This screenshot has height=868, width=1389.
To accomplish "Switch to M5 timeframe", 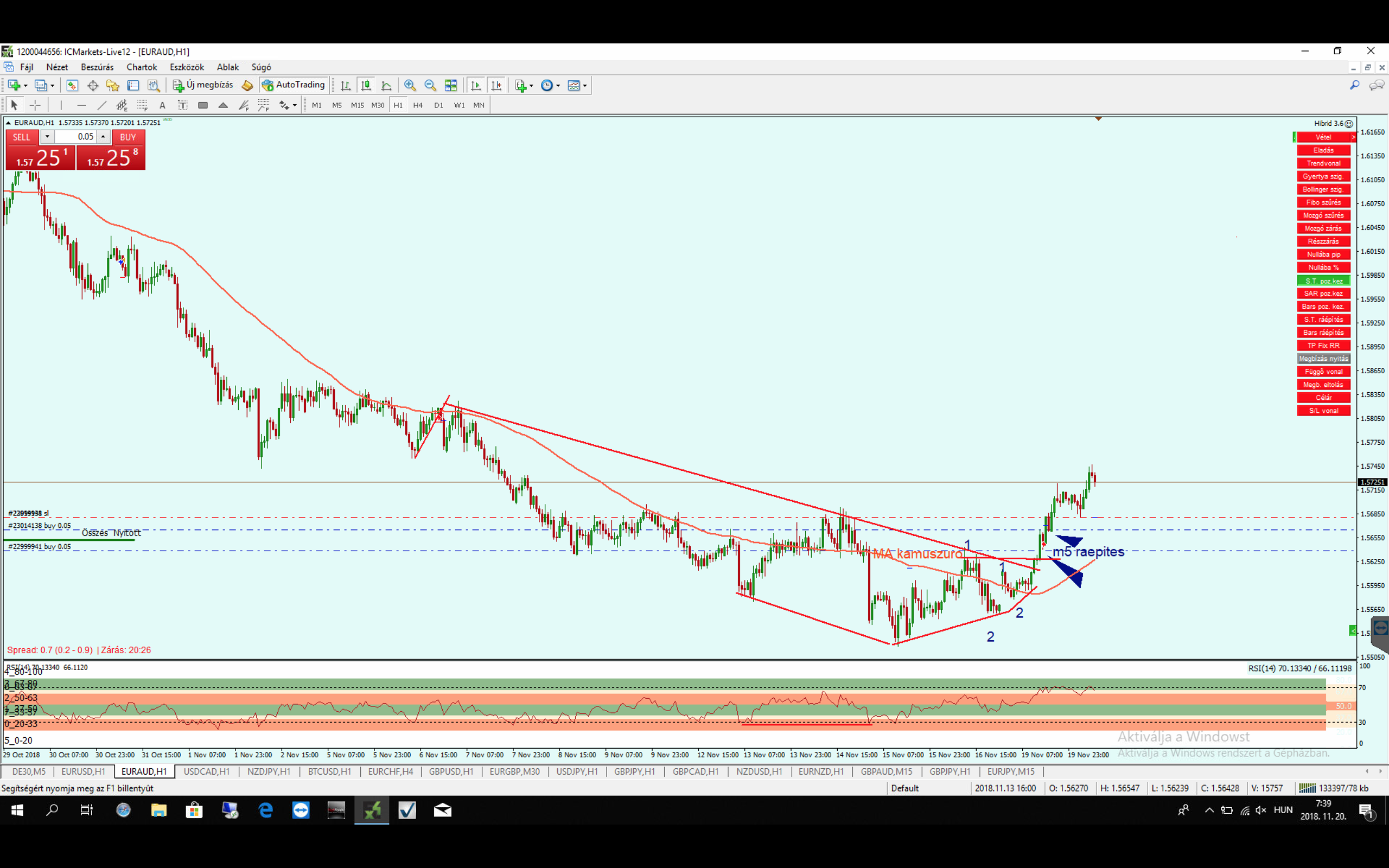I will tap(337, 105).
